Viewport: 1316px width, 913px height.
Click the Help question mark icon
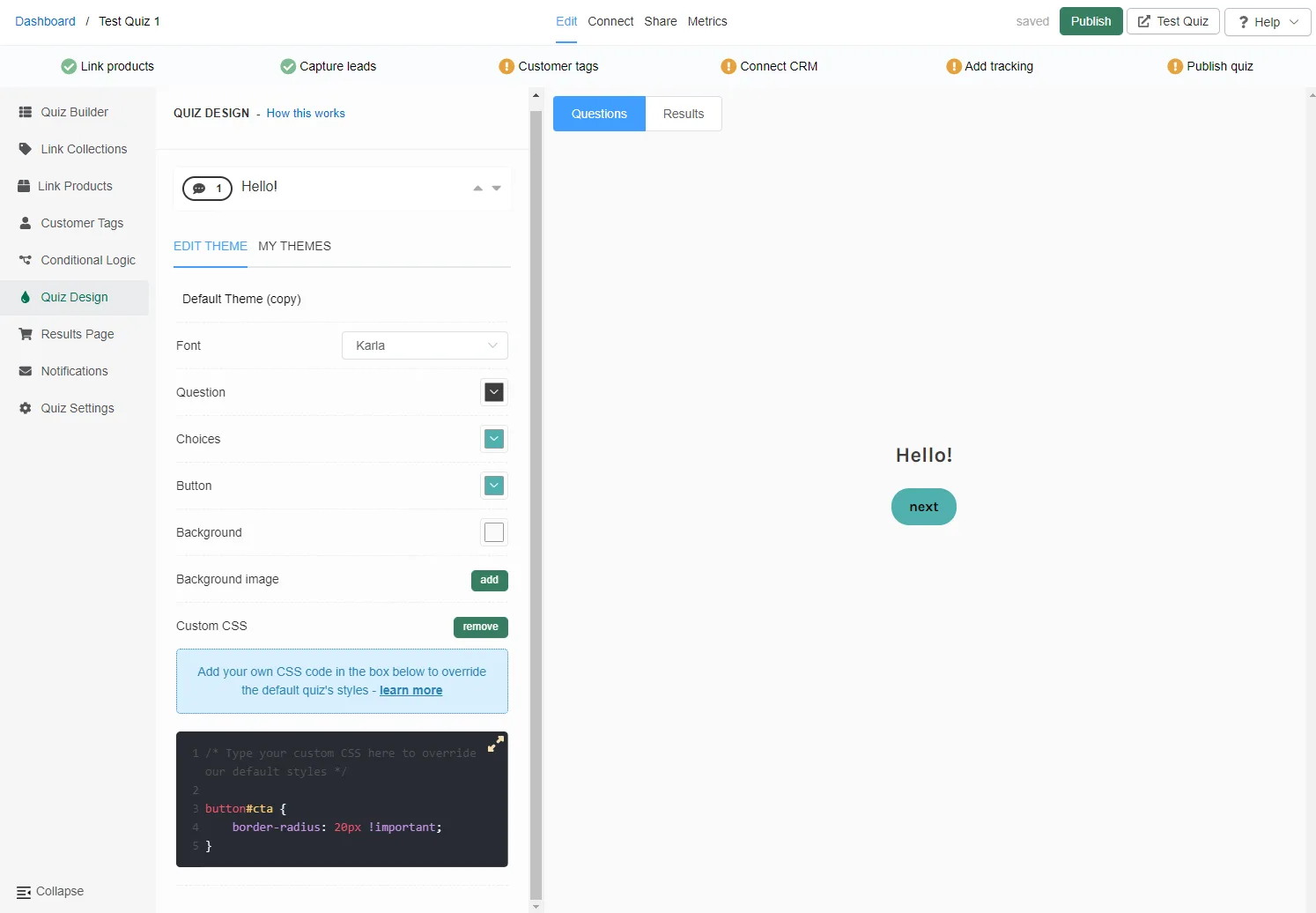[x=1243, y=22]
